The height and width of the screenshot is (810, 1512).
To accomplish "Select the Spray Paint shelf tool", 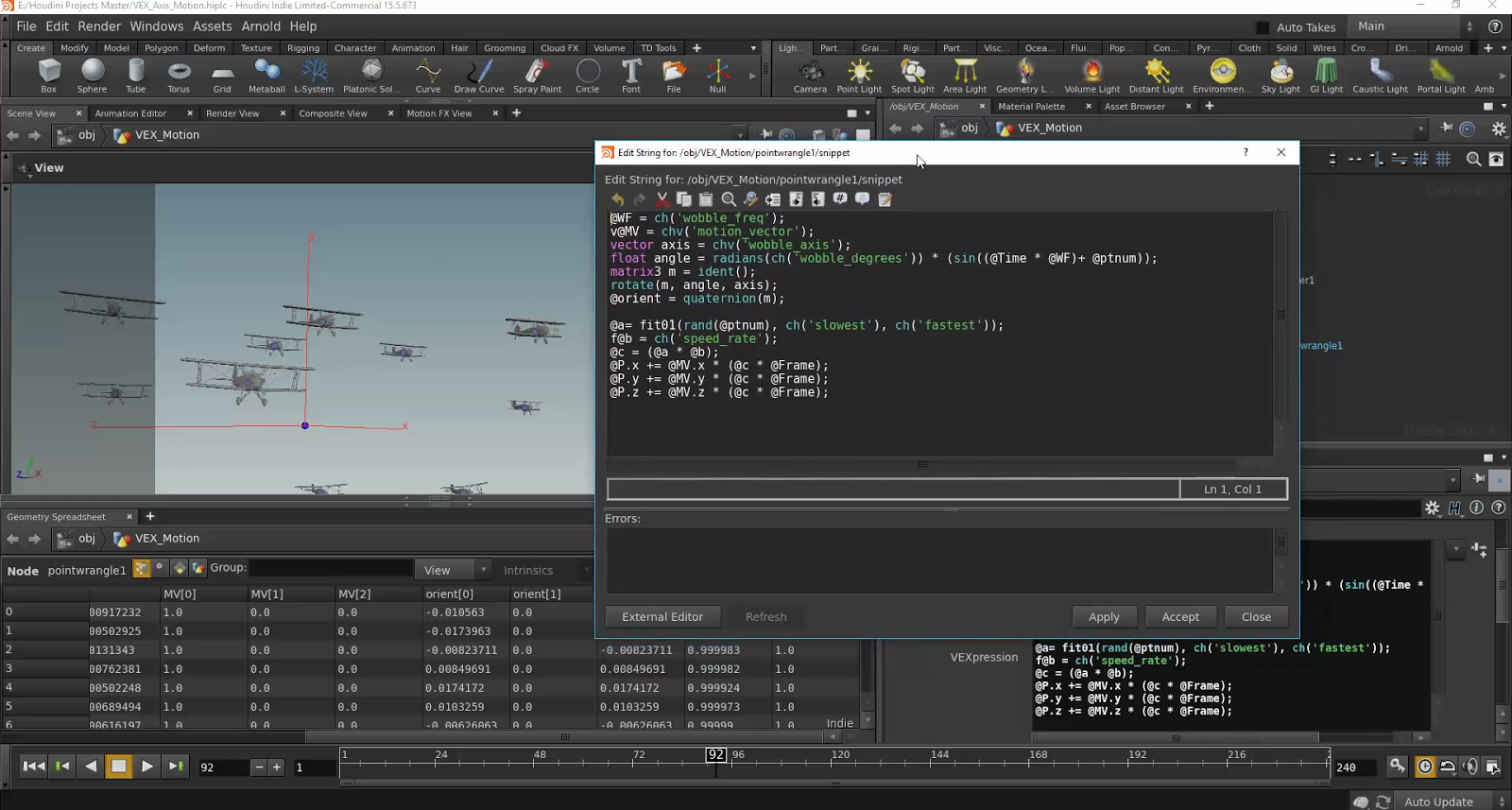I will point(537,76).
